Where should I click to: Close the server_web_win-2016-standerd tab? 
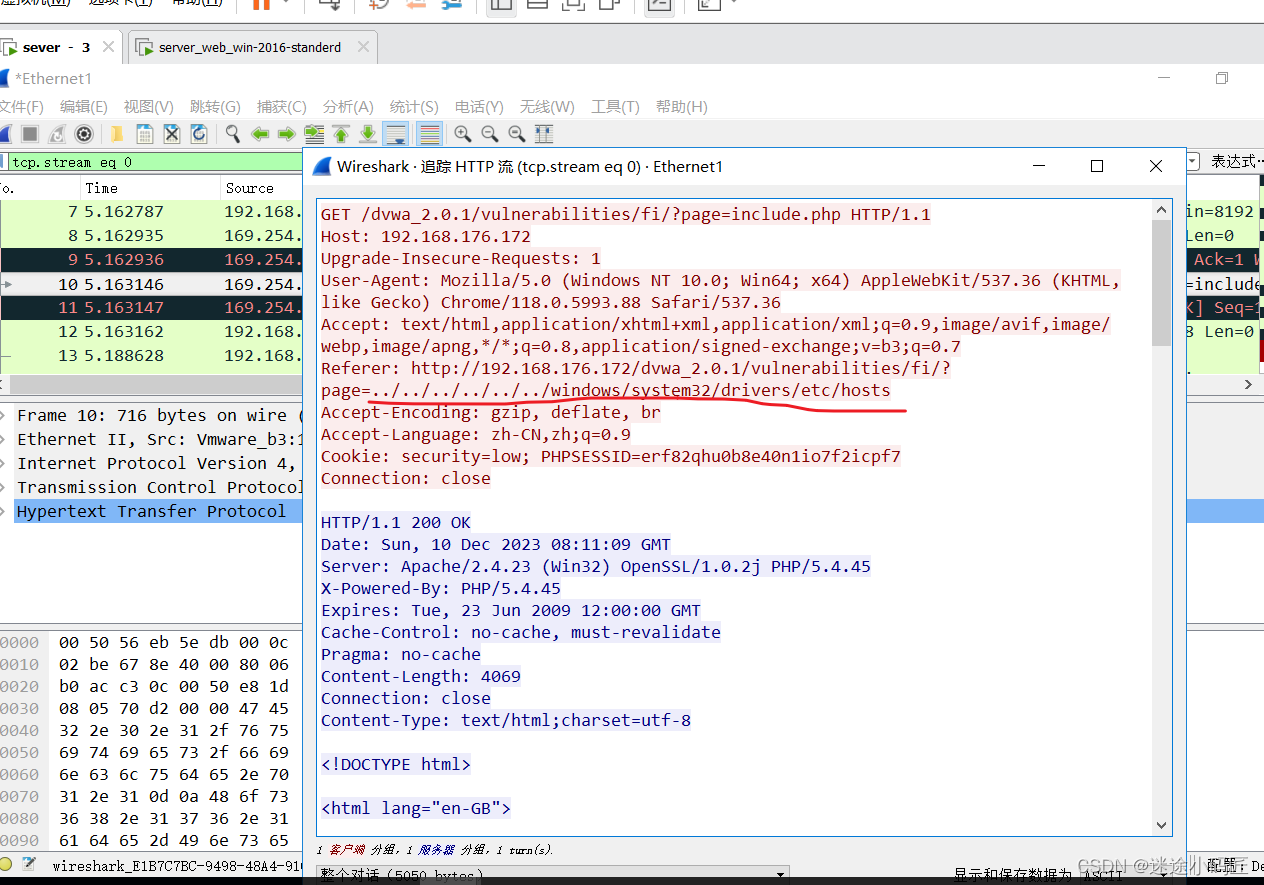pos(363,47)
